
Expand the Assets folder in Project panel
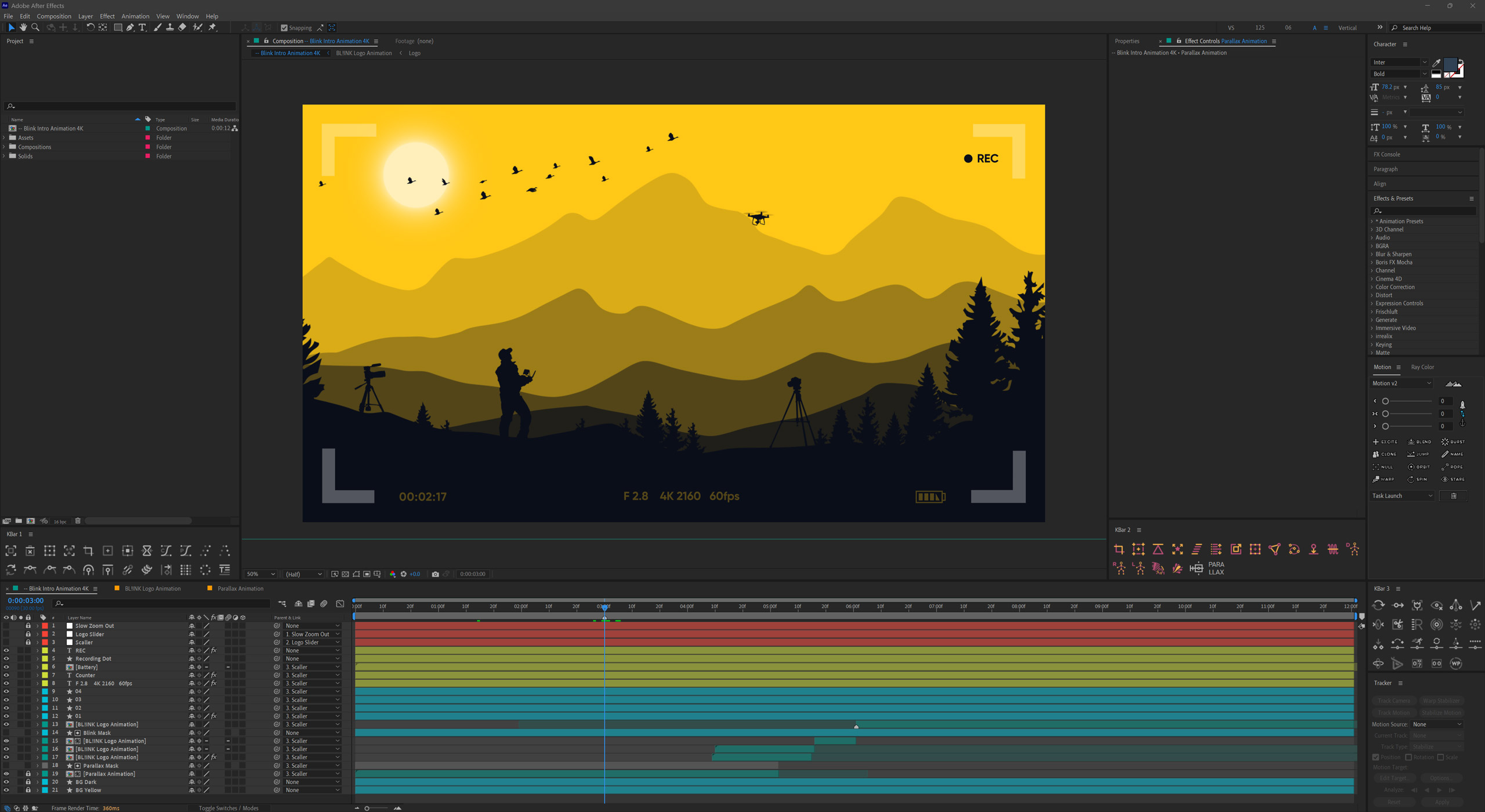(5, 138)
